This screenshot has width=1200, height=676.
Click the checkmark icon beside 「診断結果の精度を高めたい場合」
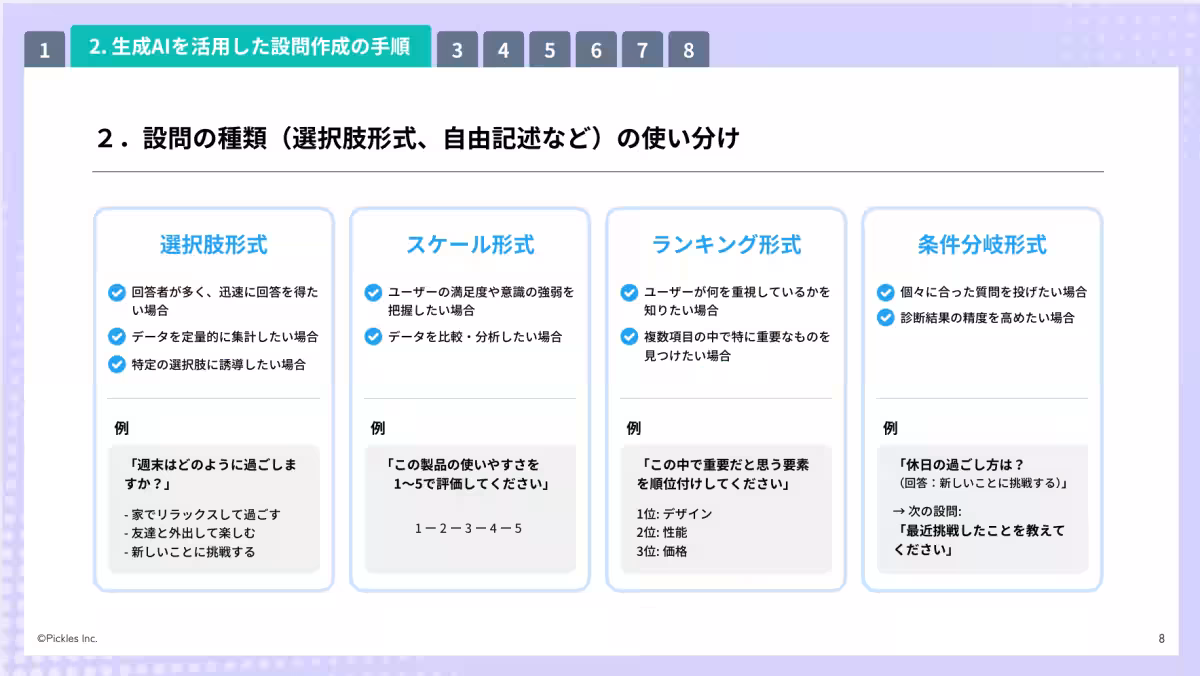pos(884,318)
